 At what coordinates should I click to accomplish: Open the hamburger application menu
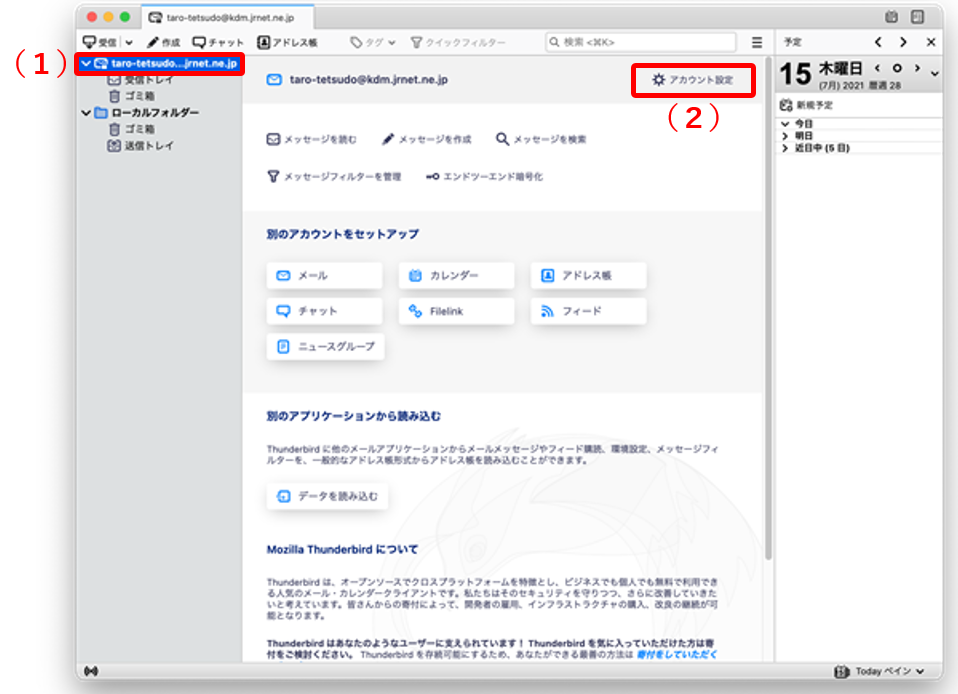757,43
